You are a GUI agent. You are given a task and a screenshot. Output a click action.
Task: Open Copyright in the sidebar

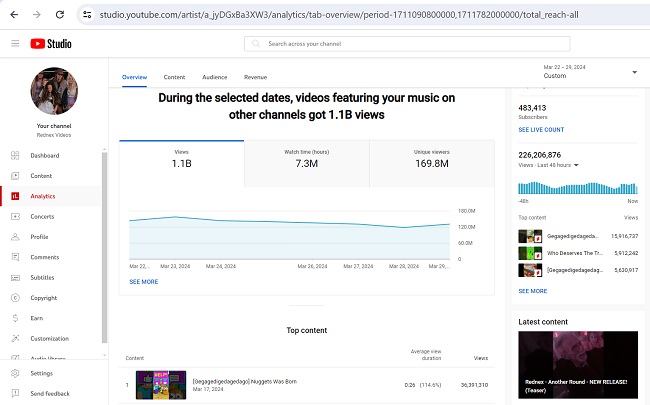coord(43,297)
